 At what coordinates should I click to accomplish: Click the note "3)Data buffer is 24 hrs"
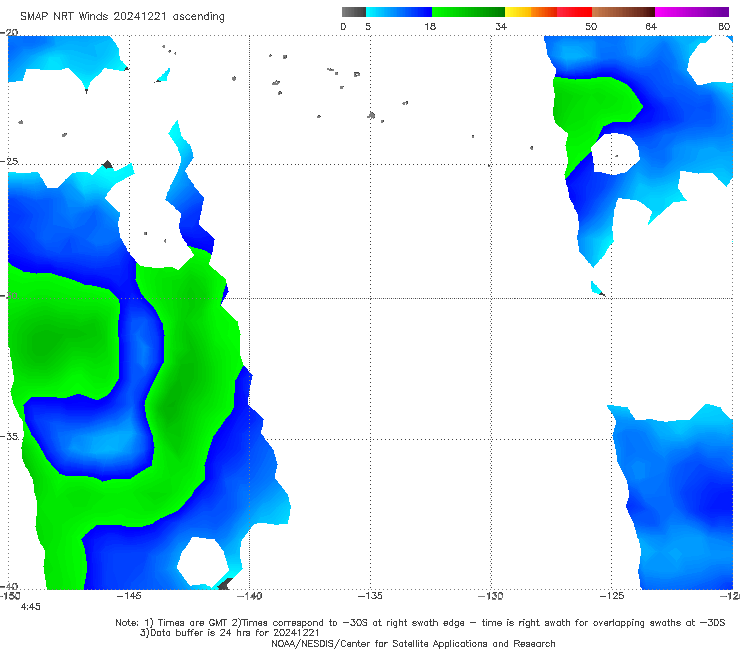tap(230, 633)
